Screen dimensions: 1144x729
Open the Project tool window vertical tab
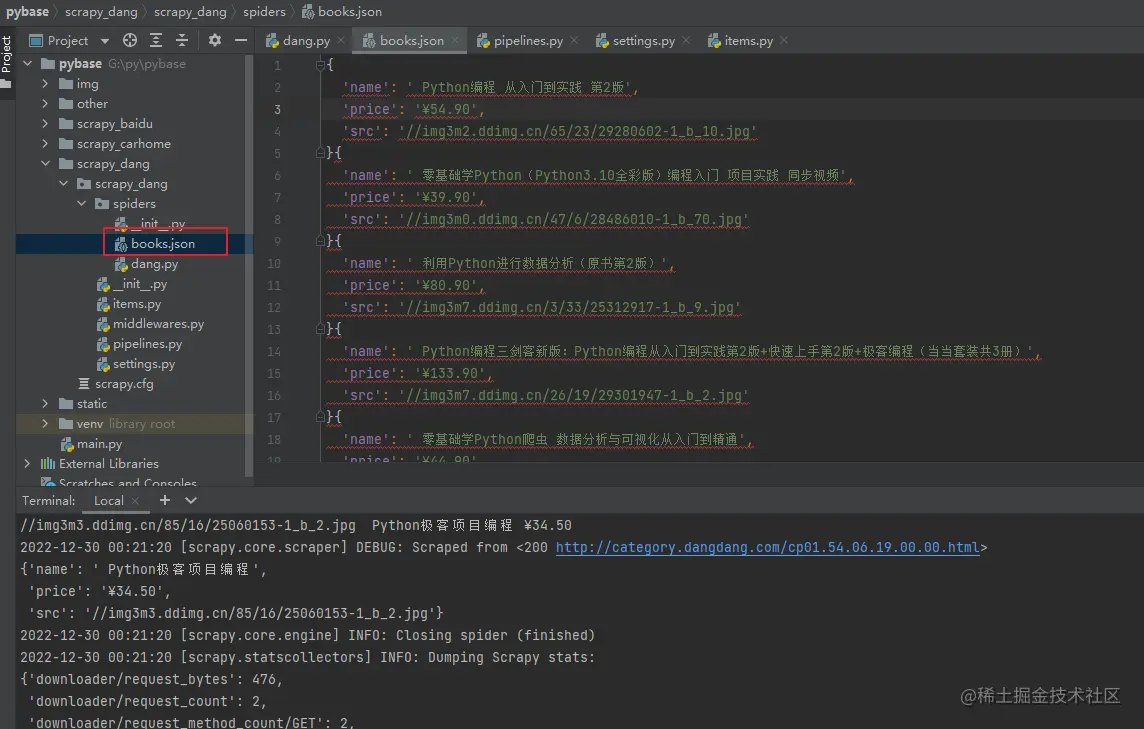7,62
